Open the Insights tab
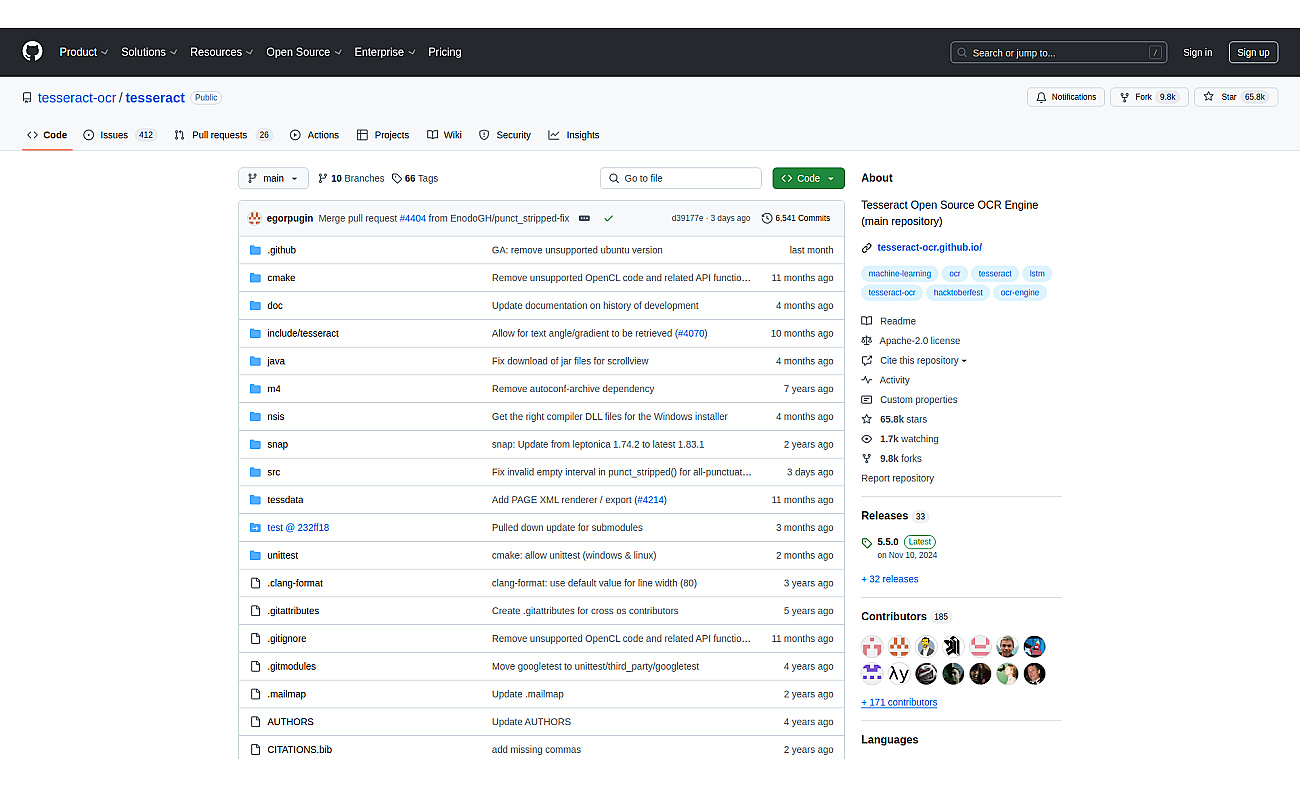1300x788 pixels. pyautogui.click(x=574, y=135)
